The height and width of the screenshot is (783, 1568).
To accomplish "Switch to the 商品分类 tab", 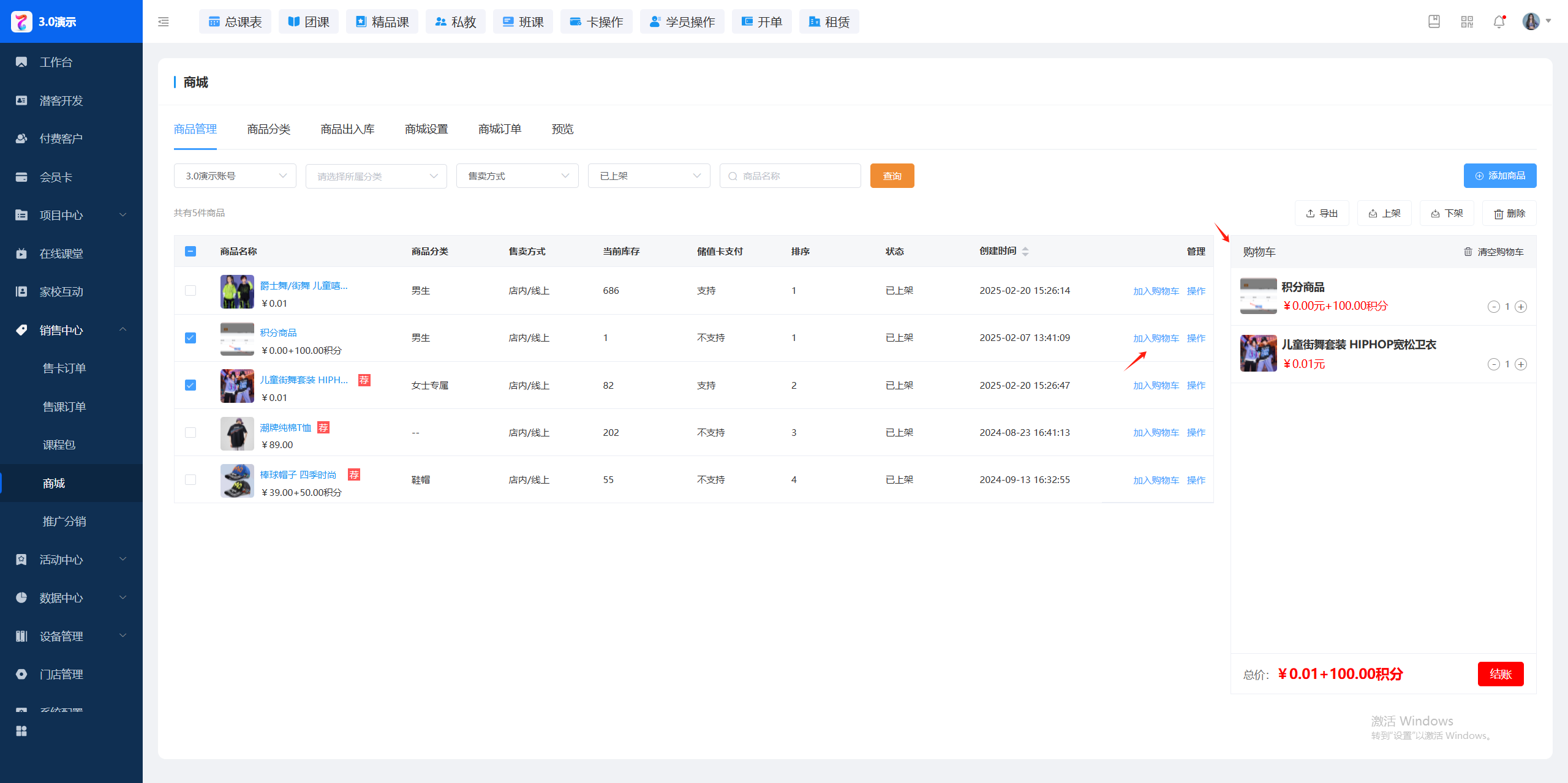I will tap(268, 129).
